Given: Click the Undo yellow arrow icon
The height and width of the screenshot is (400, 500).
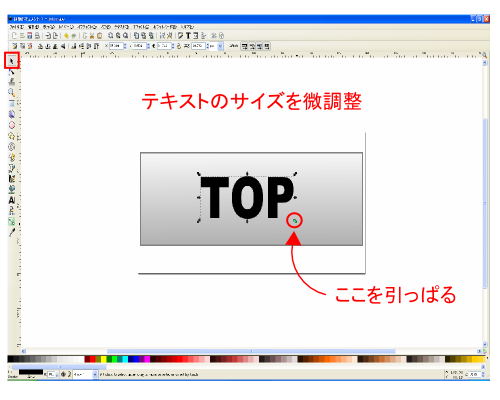Looking at the screenshot, I should 66,36.
